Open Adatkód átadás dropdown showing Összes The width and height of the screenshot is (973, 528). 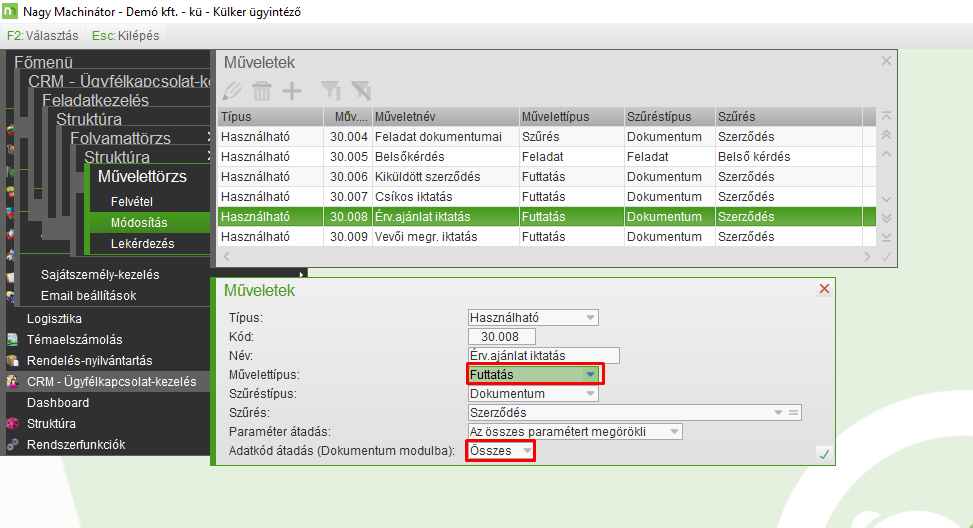(527, 450)
